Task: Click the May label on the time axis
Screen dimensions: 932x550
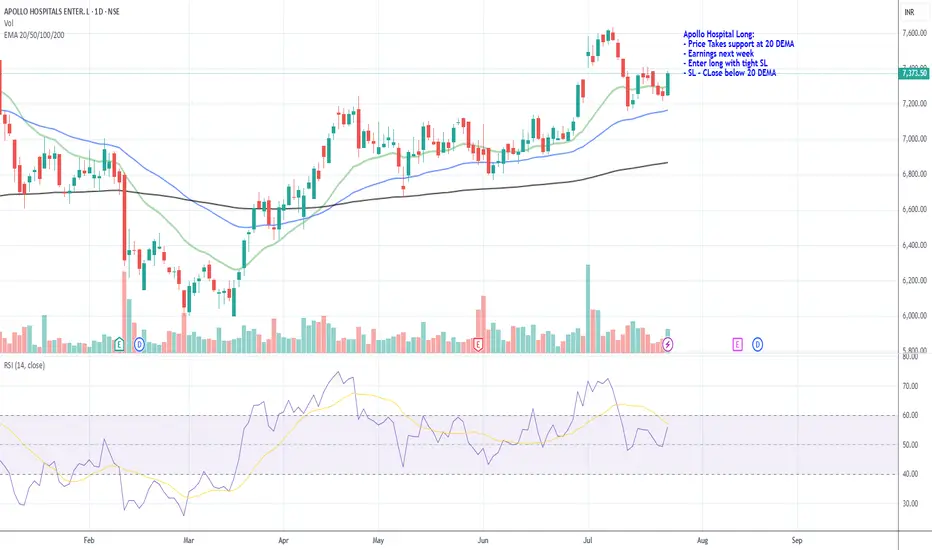Action: tap(378, 540)
